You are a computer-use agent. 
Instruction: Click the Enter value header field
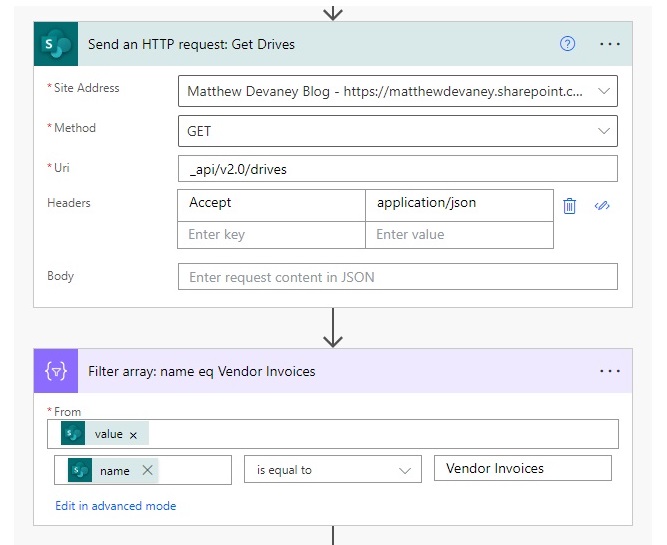(x=459, y=235)
